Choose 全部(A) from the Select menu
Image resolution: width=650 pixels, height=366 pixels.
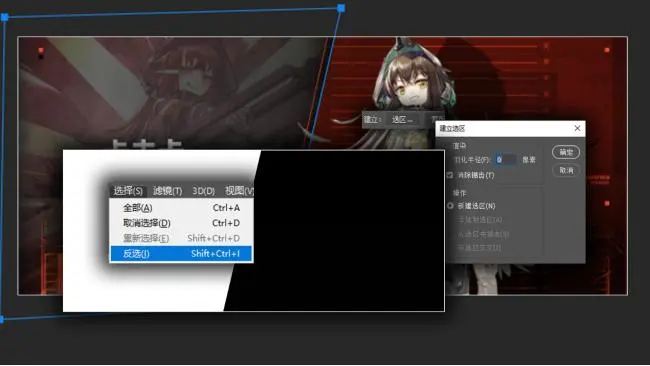pos(182,208)
